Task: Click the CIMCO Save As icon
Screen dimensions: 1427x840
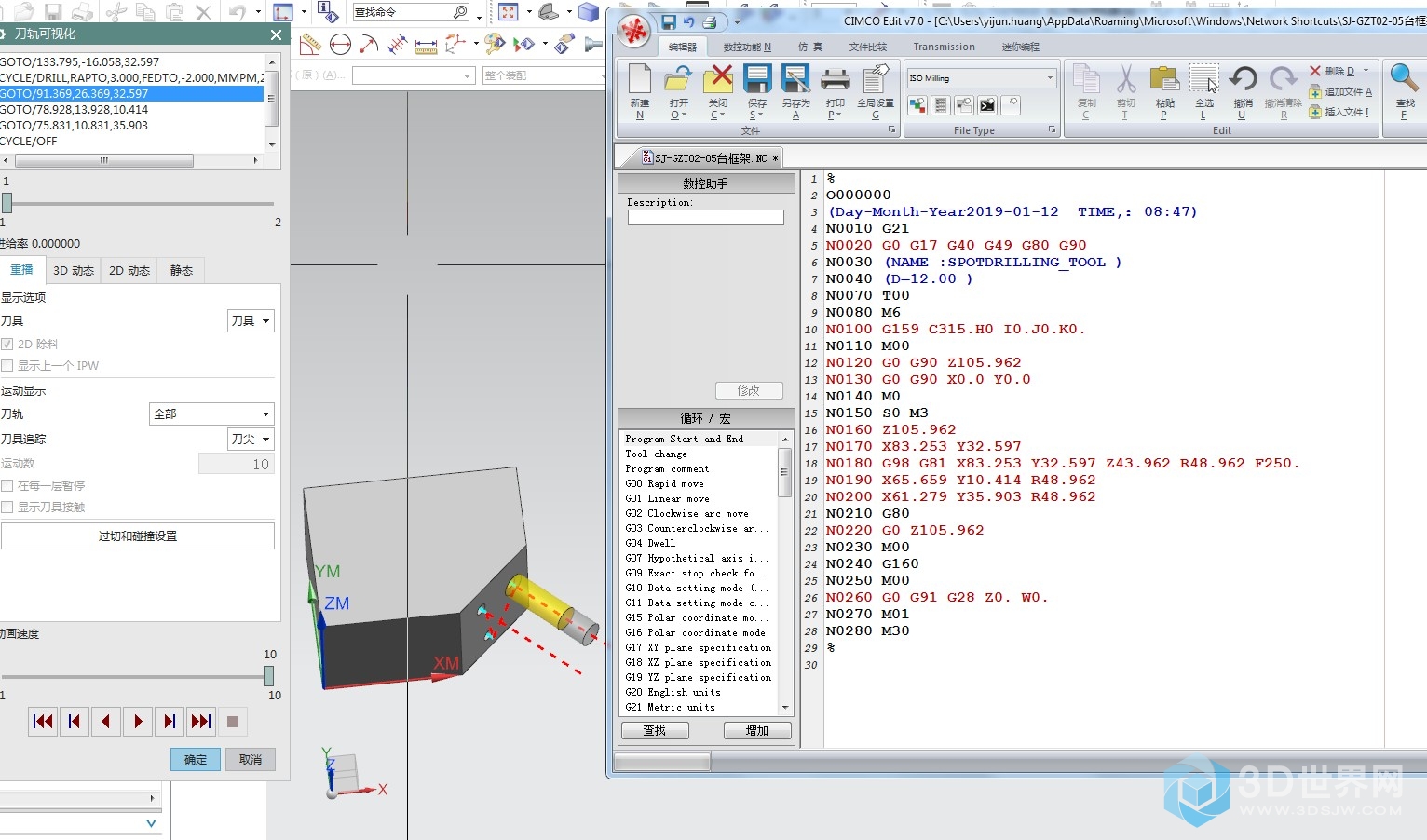Action: pyautogui.click(x=795, y=80)
